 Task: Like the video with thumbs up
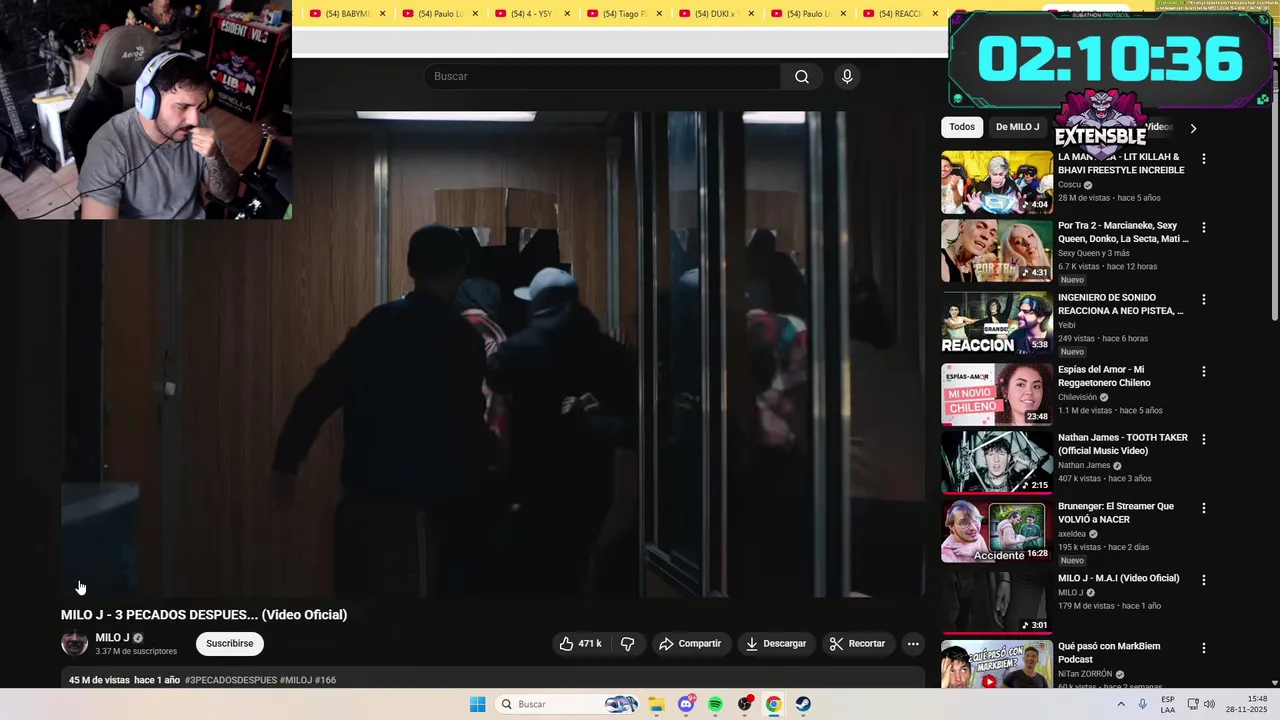(580, 644)
